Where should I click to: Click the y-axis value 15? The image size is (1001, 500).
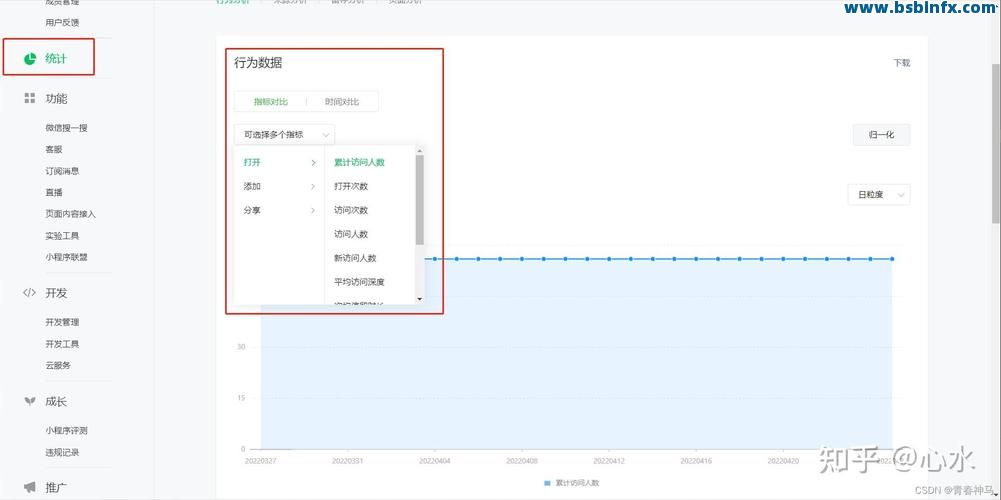click(x=241, y=398)
